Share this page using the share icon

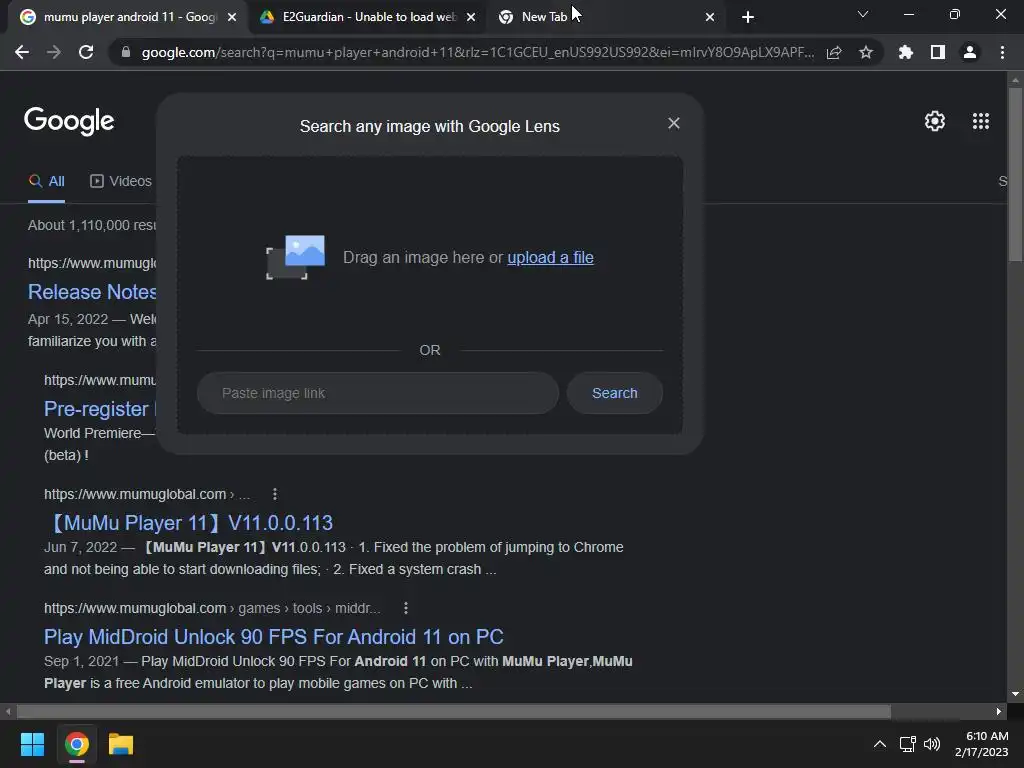tap(834, 52)
